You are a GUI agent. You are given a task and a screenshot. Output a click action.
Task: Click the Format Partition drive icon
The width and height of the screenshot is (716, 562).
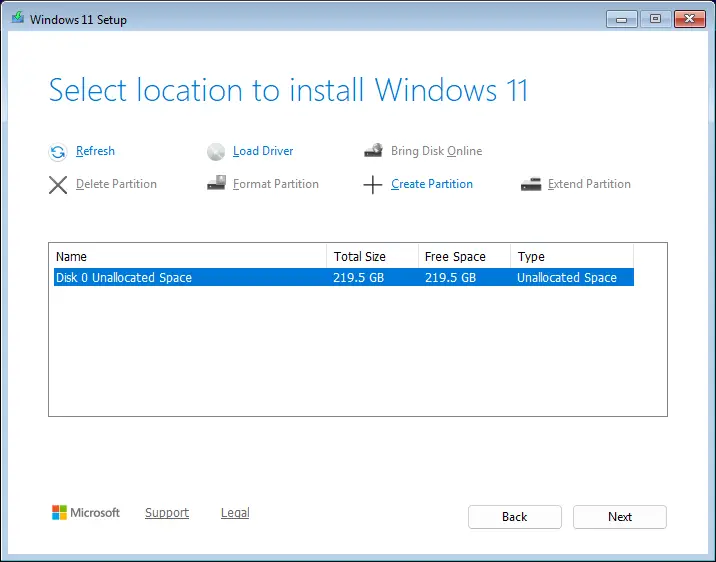coord(216,183)
